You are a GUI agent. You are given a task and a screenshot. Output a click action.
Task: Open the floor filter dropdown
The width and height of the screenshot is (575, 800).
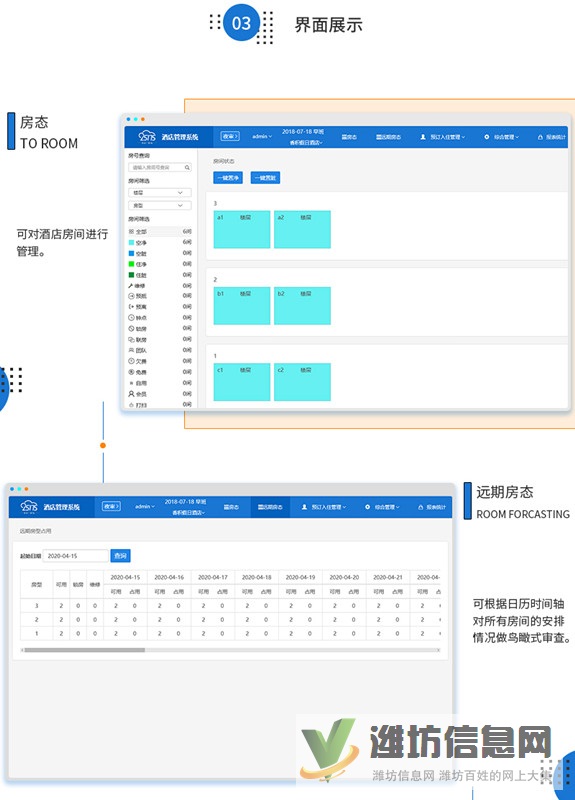click(x=160, y=192)
